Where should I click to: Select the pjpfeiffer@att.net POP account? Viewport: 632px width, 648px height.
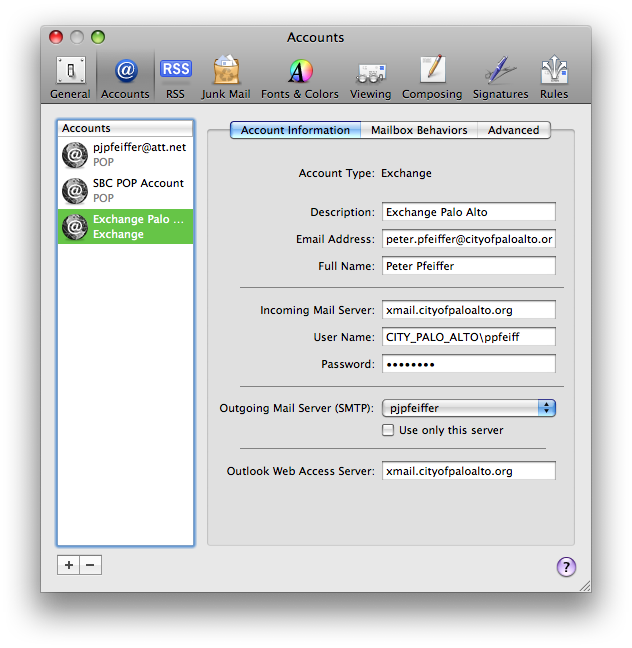[125, 154]
